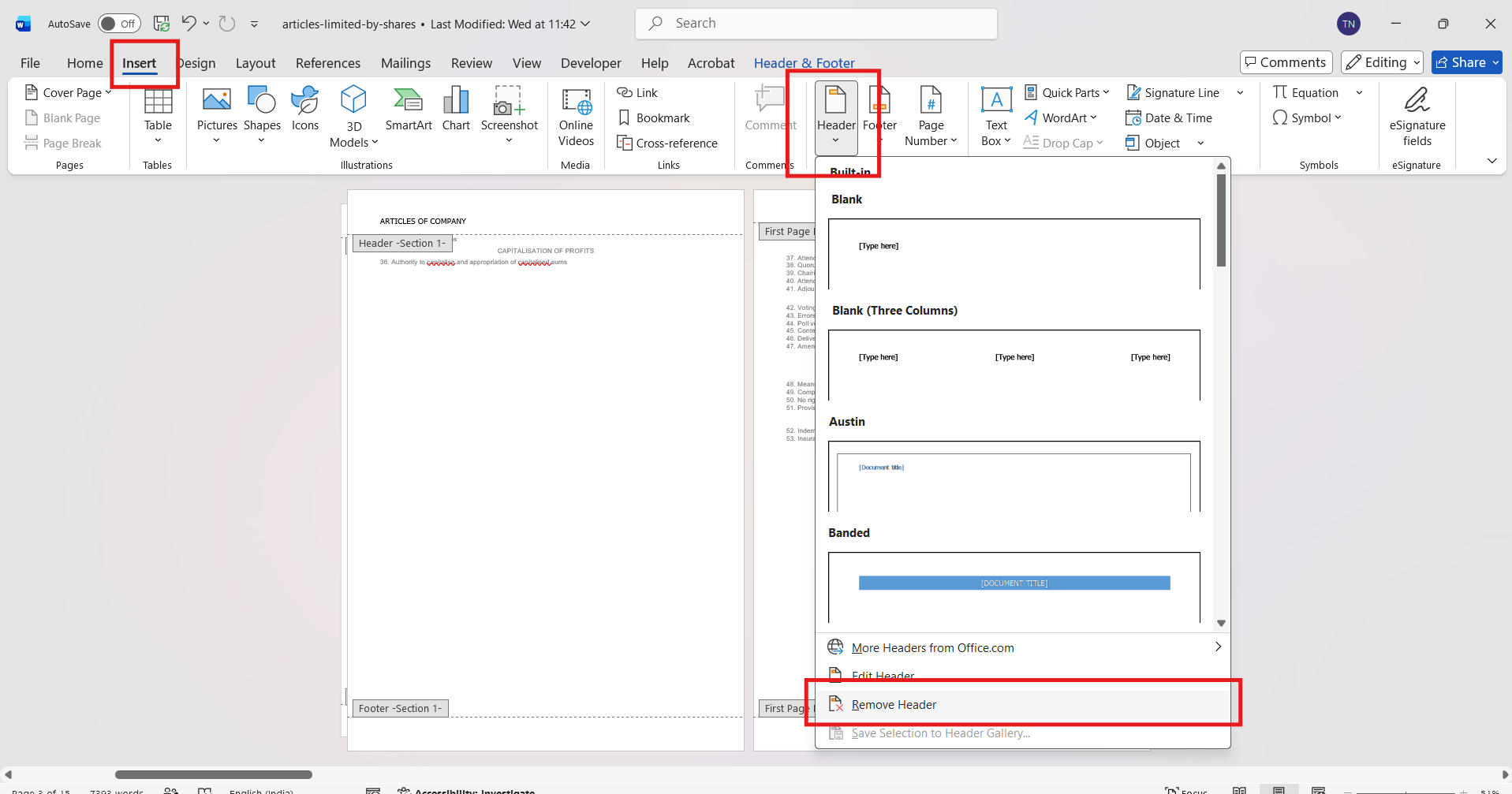The height and width of the screenshot is (794, 1512).
Task: Click the TN account avatar
Action: tap(1349, 24)
